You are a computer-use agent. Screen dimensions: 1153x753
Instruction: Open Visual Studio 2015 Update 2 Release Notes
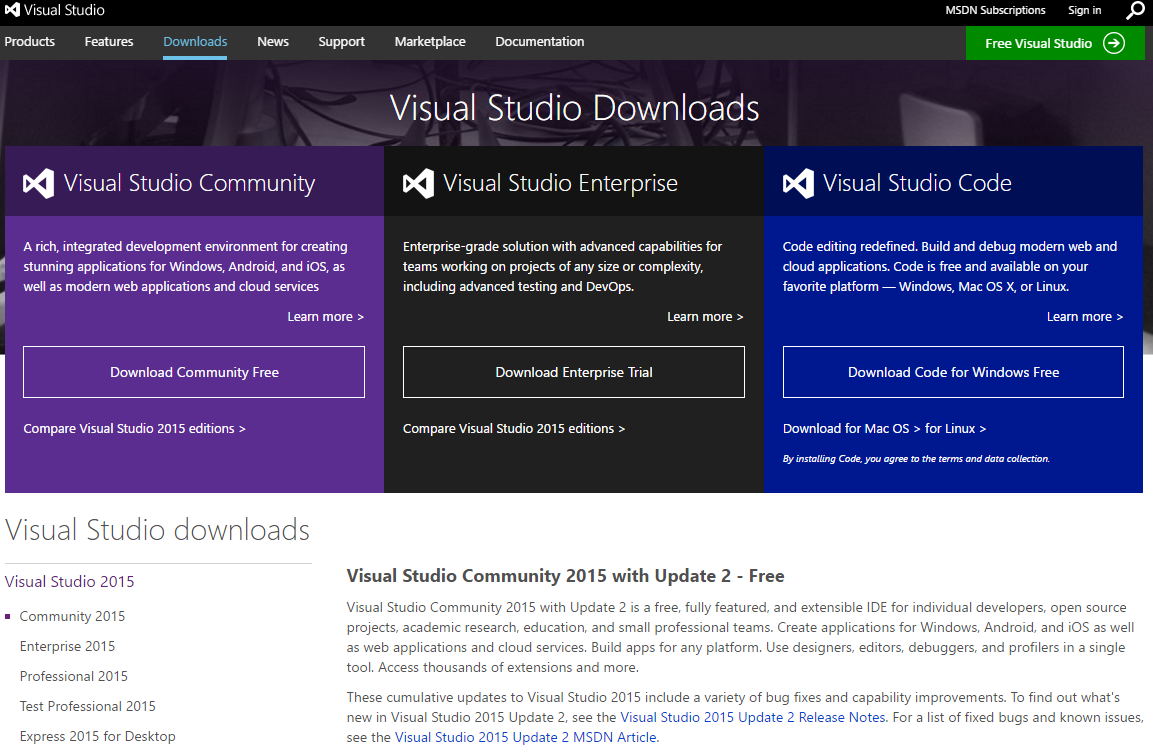(x=753, y=717)
